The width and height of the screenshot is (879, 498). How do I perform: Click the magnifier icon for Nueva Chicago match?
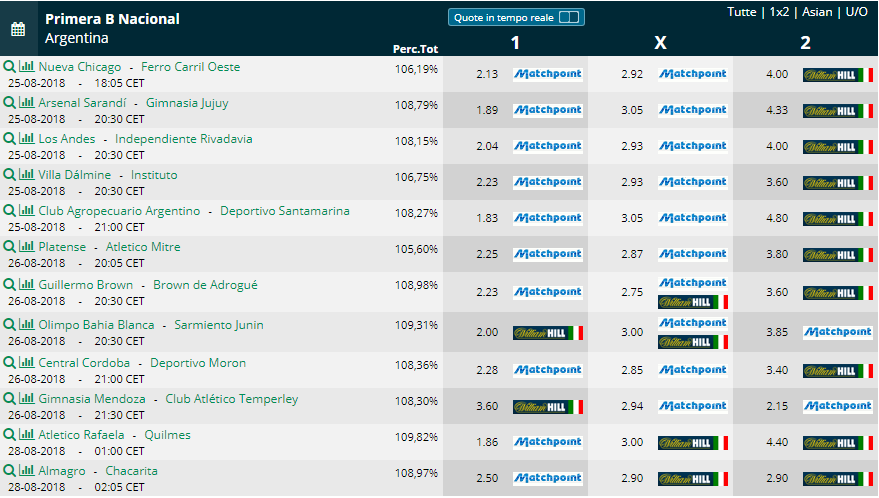(x=9, y=67)
